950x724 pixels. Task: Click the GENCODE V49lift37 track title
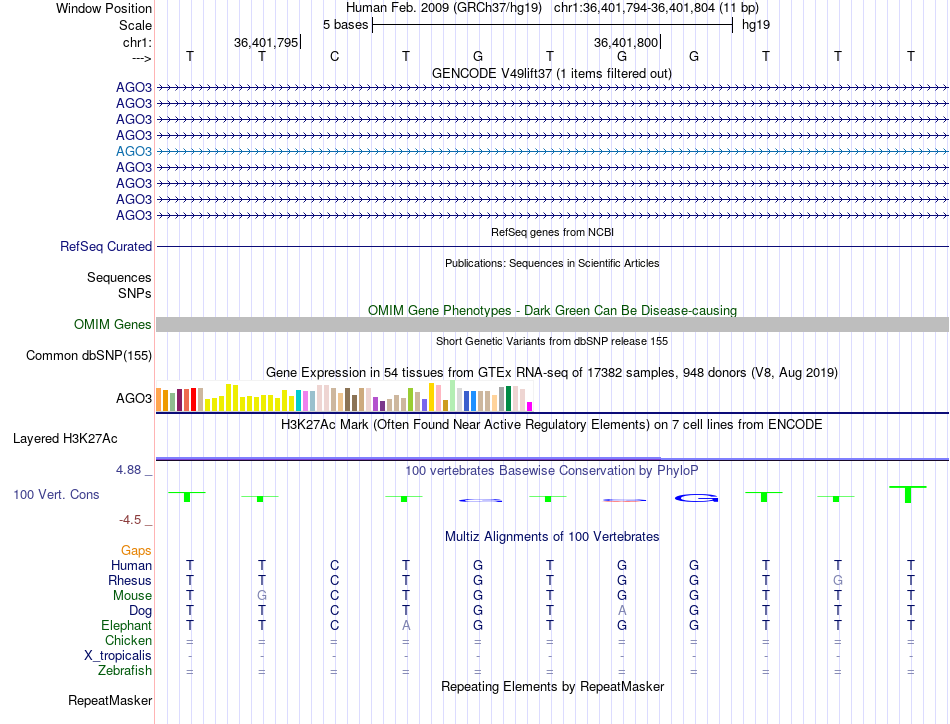coord(551,73)
